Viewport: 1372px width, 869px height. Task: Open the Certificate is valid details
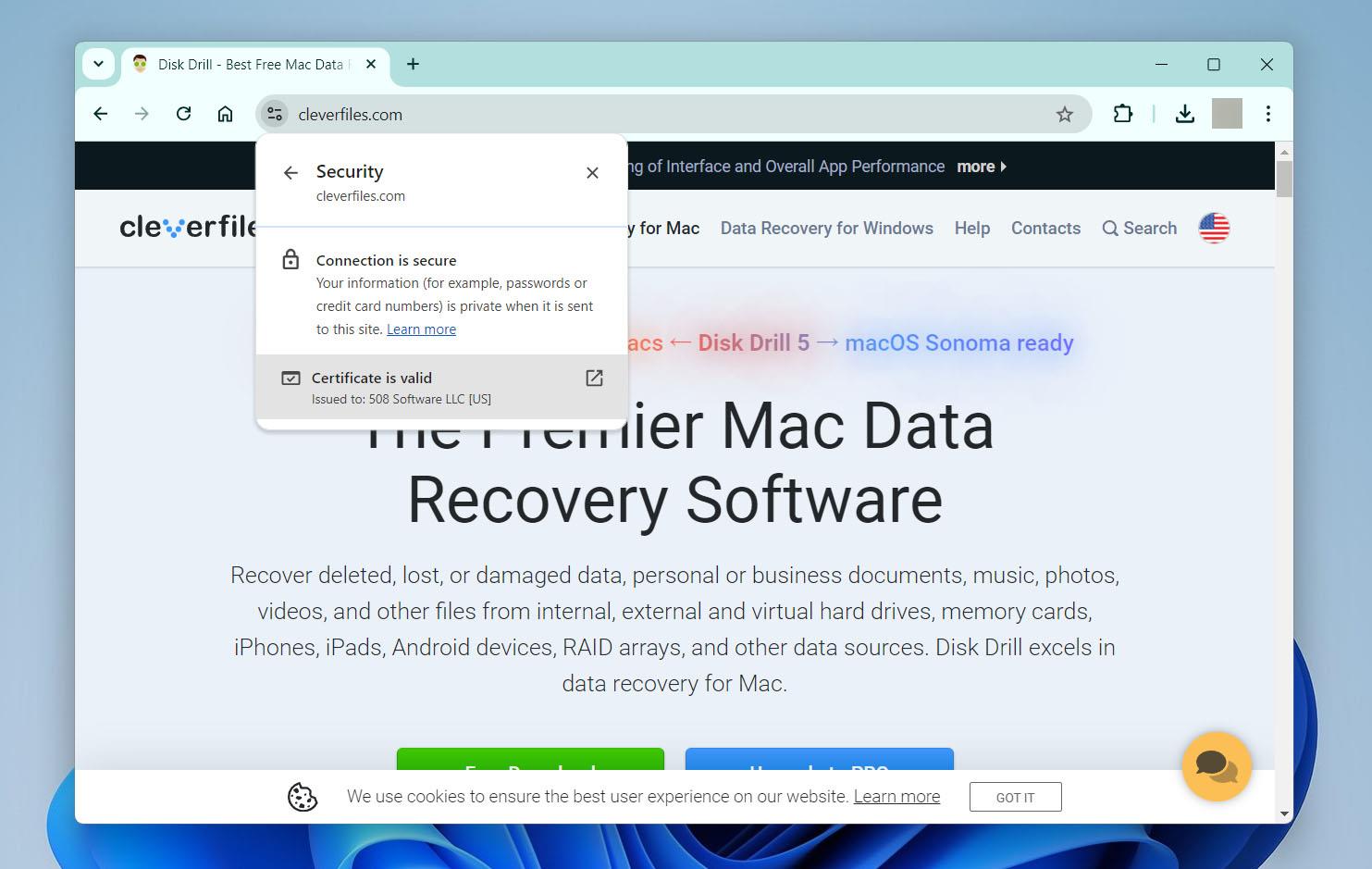click(441, 387)
